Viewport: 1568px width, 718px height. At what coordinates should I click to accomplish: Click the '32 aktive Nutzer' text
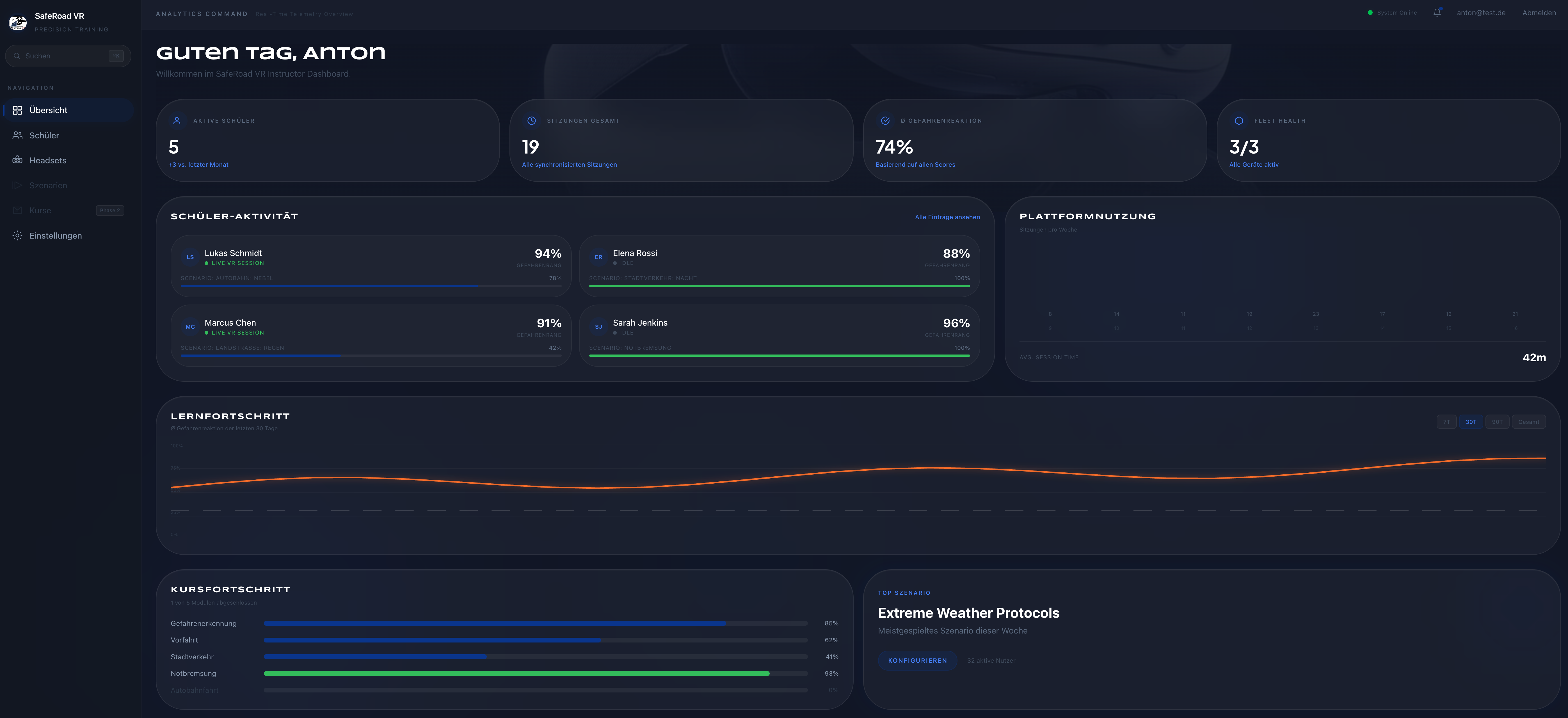pos(991,661)
